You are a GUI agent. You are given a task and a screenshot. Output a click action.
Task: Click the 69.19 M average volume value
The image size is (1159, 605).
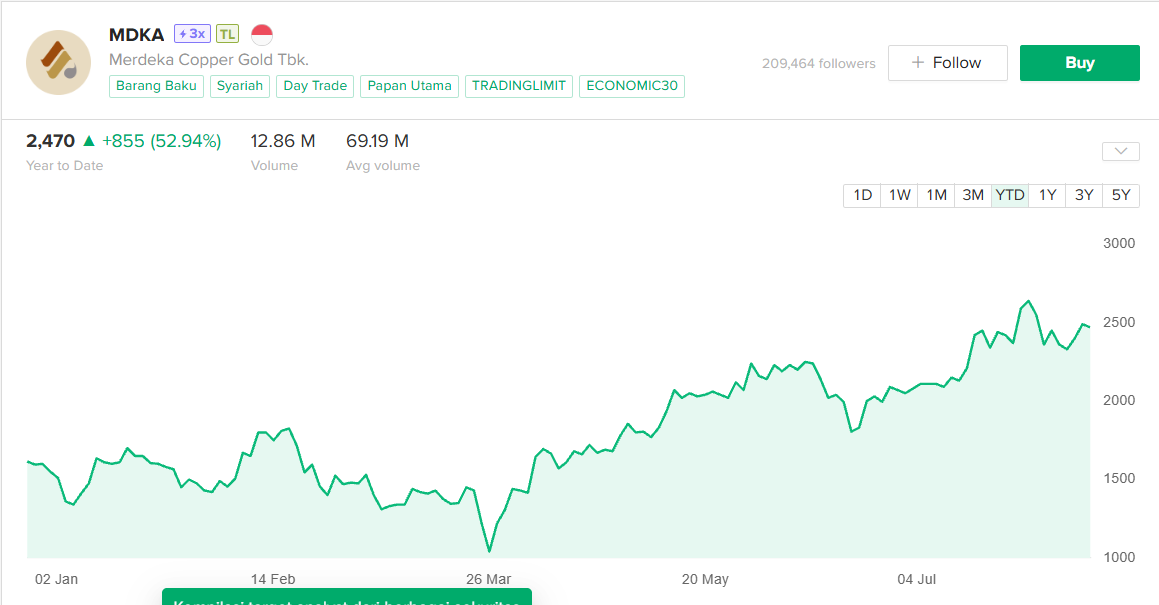point(378,141)
